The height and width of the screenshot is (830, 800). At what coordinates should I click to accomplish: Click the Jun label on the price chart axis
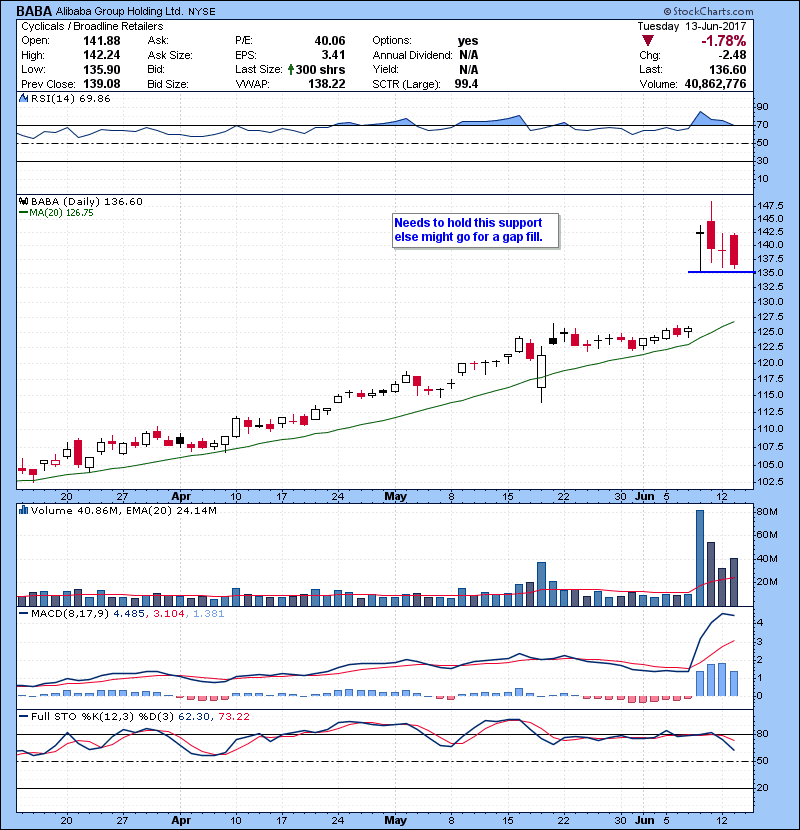coord(644,497)
